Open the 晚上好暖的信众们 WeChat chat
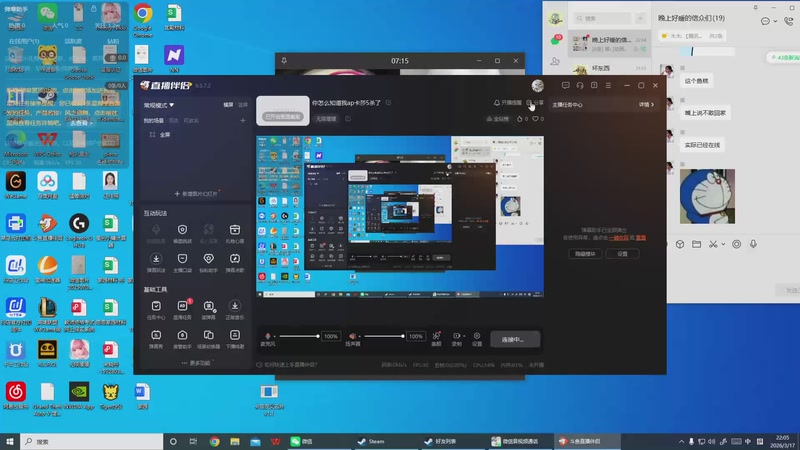The height and width of the screenshot is (450, 800). tap(608, 43)
